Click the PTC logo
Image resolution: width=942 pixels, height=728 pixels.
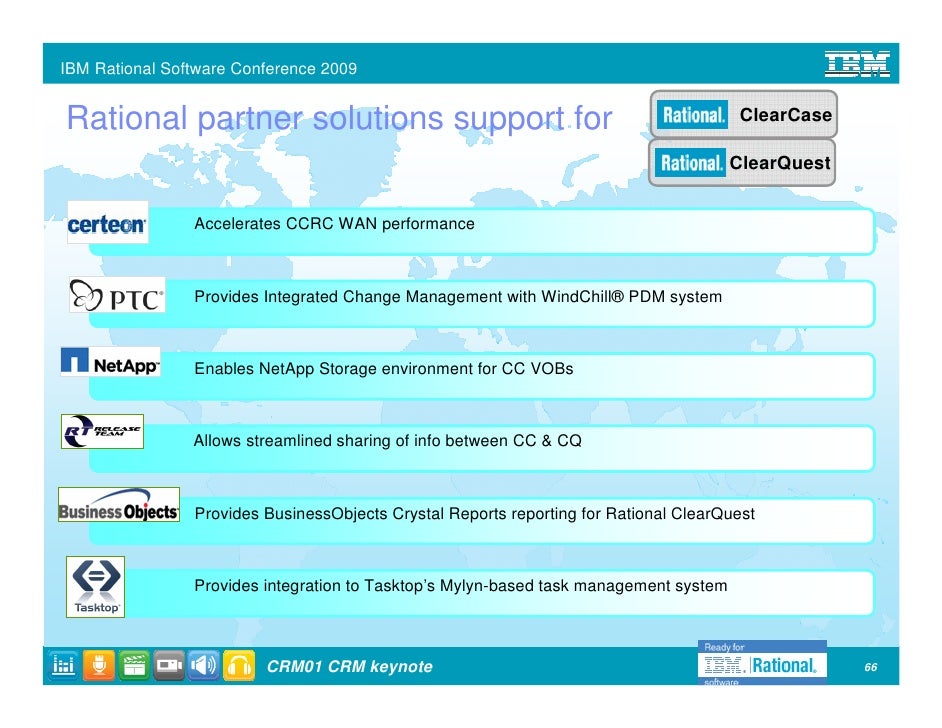(x=117, y=295)
